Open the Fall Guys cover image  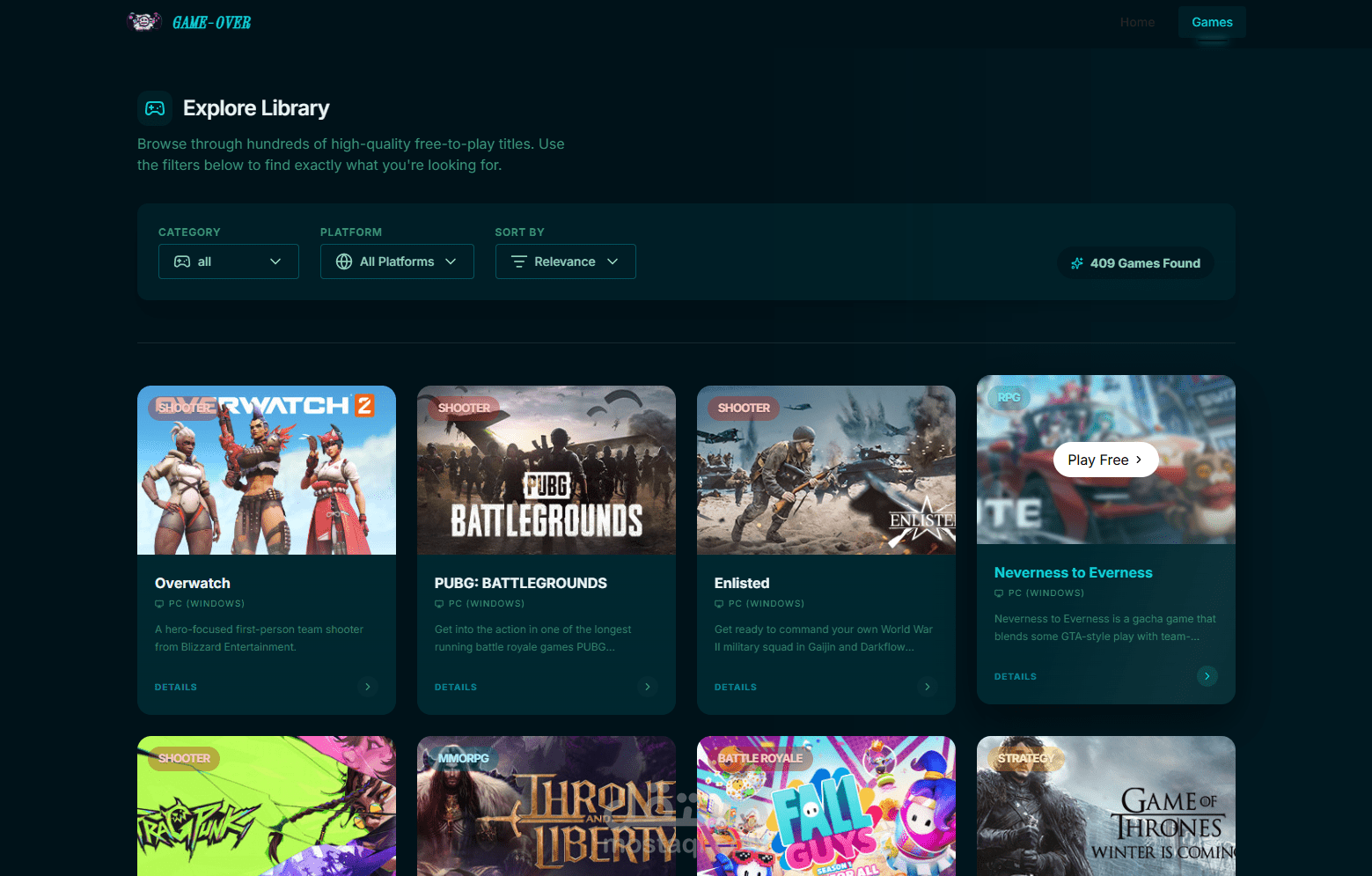click(x=826, y=806)
